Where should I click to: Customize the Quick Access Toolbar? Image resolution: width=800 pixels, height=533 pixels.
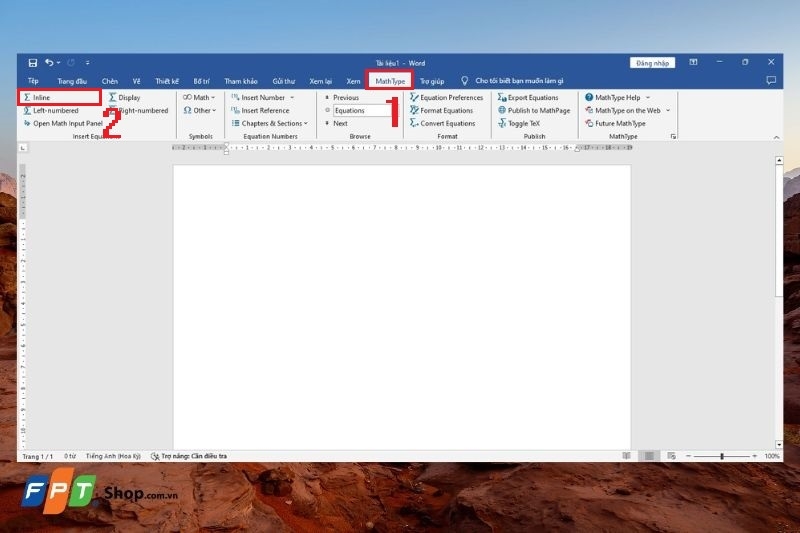point(88,63)
